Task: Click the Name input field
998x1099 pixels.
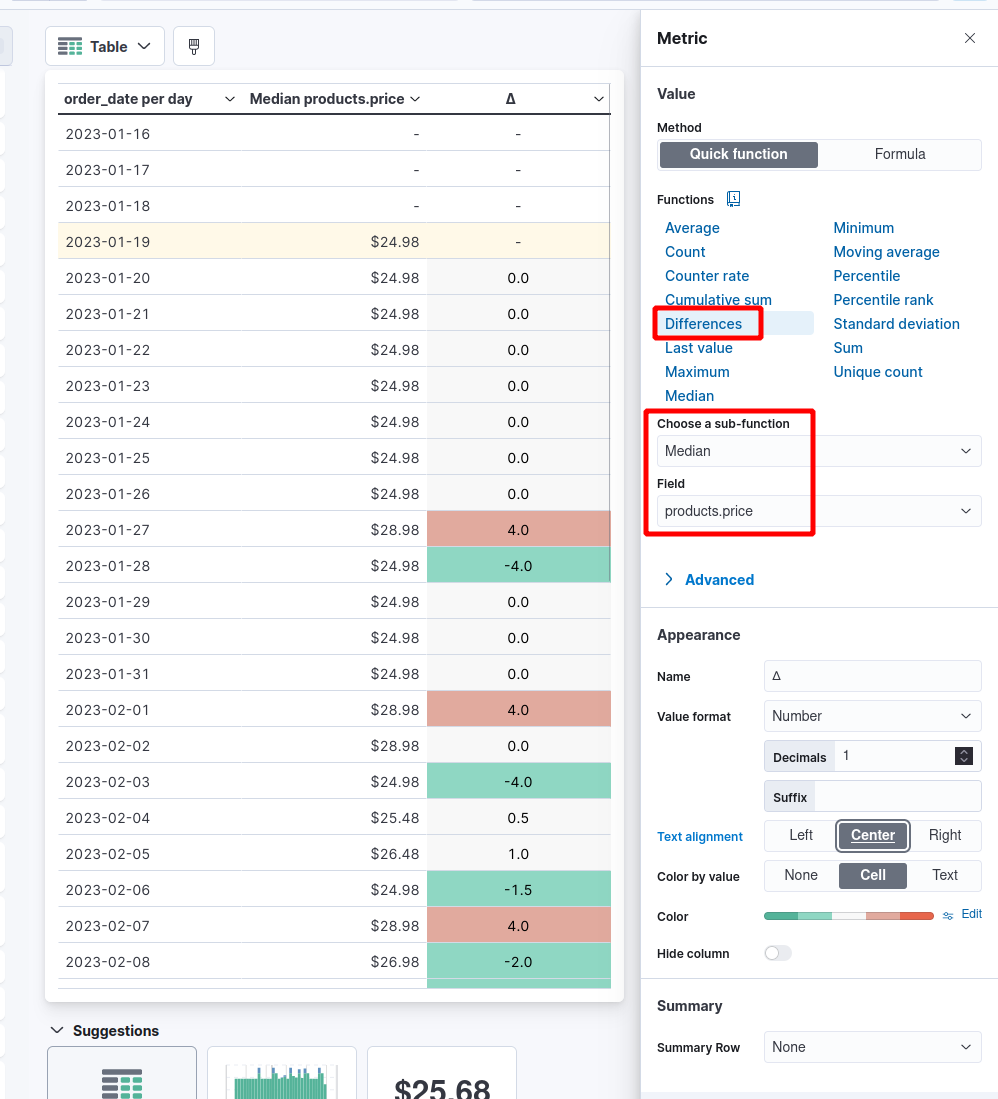Action: [872, 676]
